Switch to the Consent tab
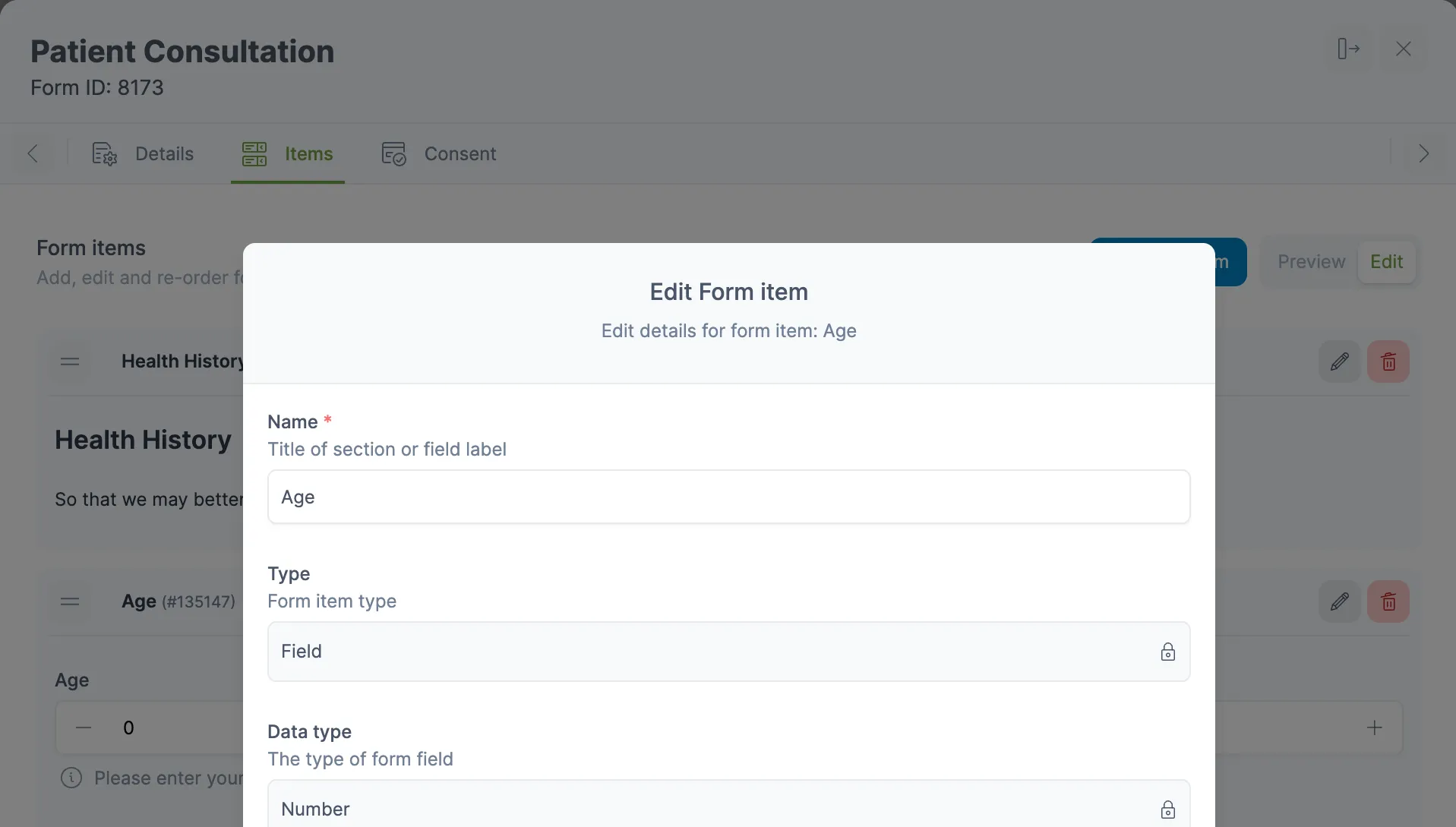Viewport: 1456px width, 827px height. [x=438, y=154]
